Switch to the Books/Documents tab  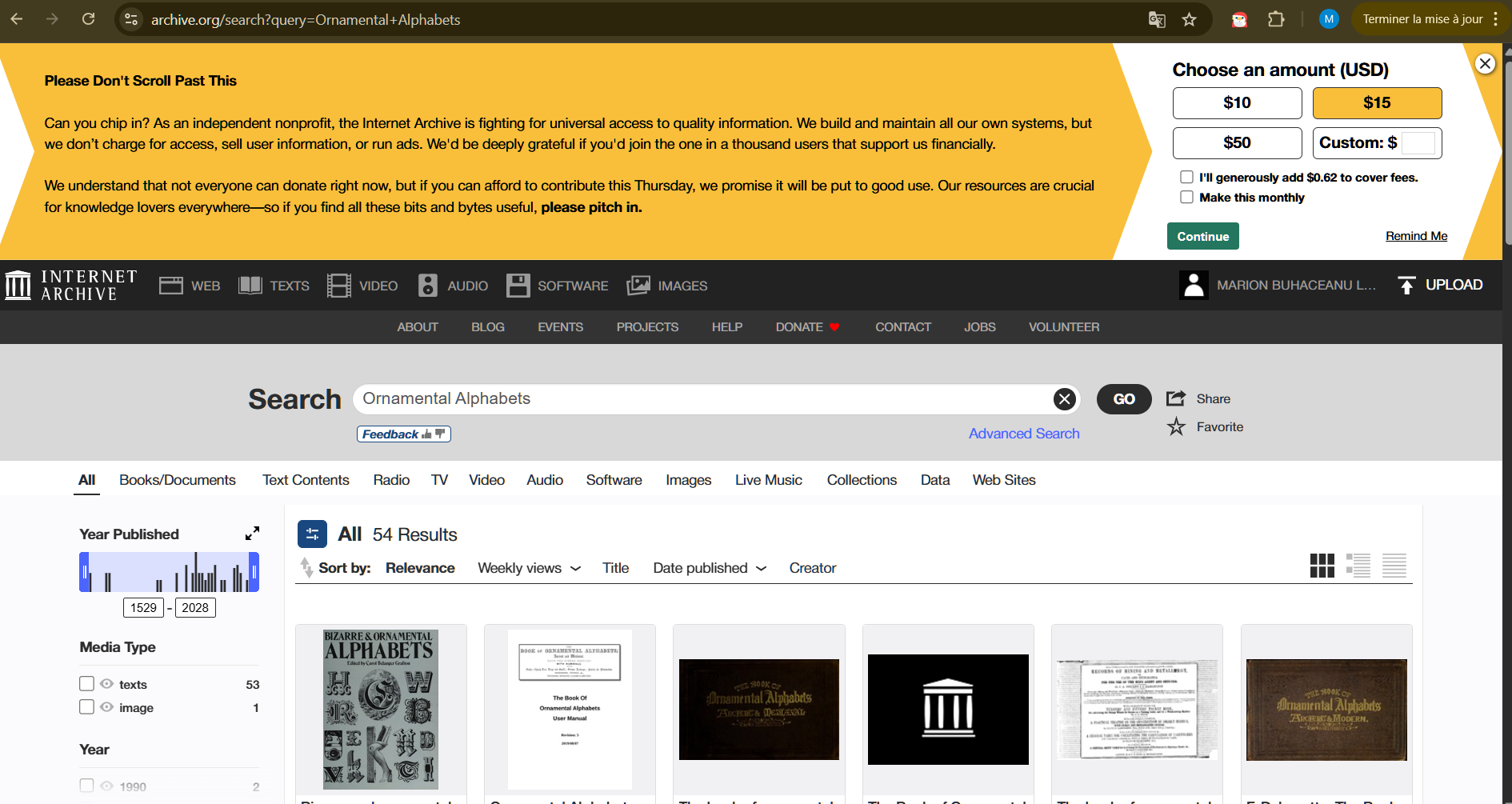point(178,480)
